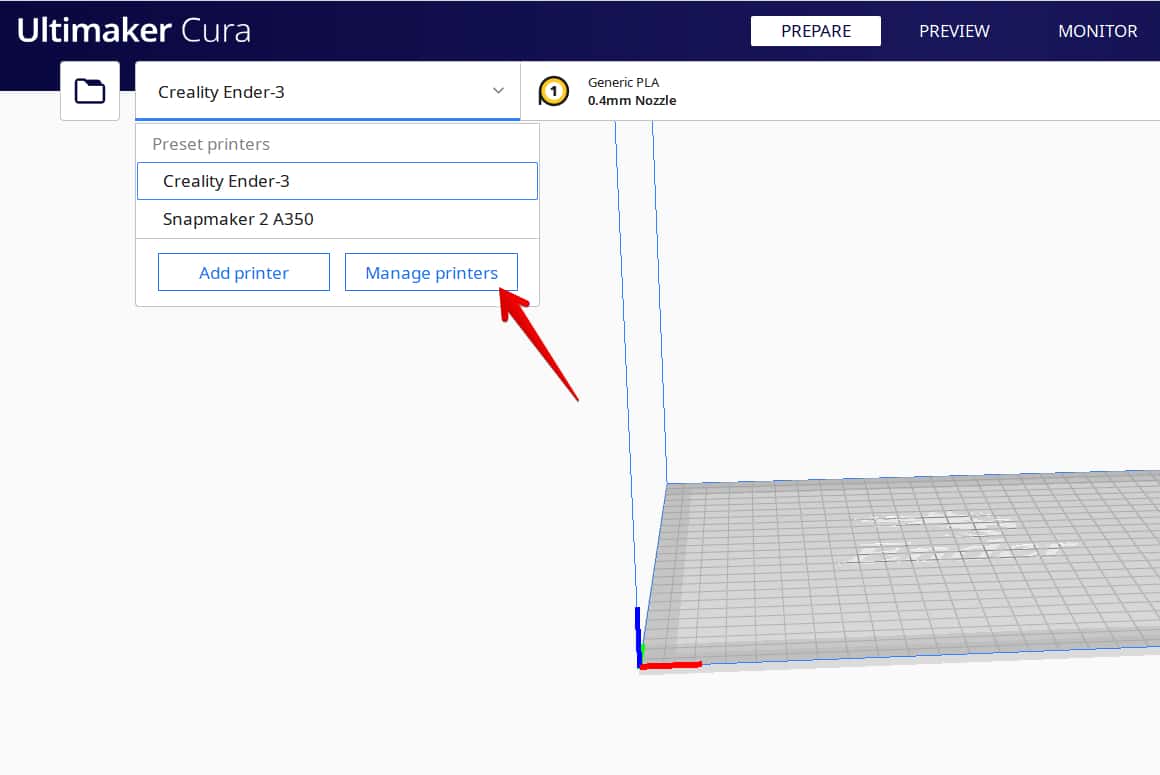Collapse the Creality Ender-3 printer dropdown
Image resolution: width=1160 pixels, height=775 pixels.
click(x=327, y=91)
